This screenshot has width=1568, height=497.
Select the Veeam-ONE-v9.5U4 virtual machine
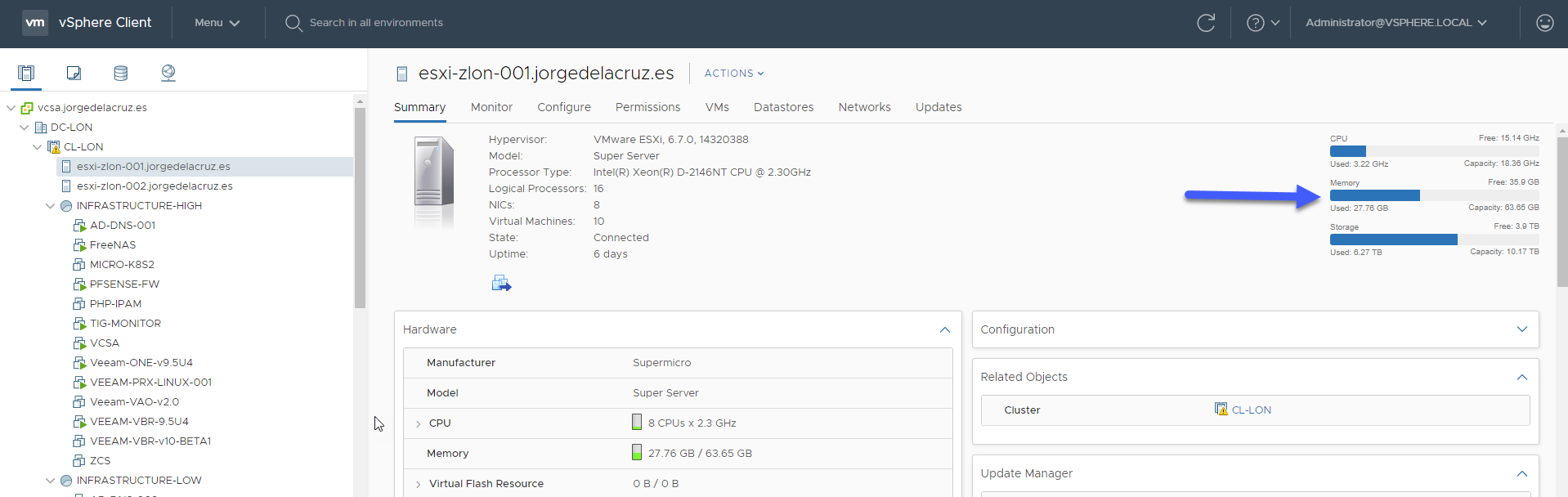141,363
